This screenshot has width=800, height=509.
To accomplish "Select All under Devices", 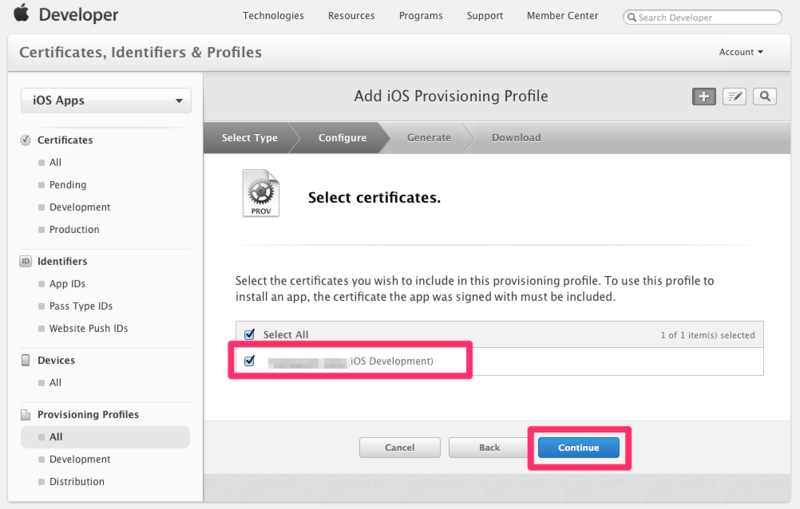I will coord(55,383).
